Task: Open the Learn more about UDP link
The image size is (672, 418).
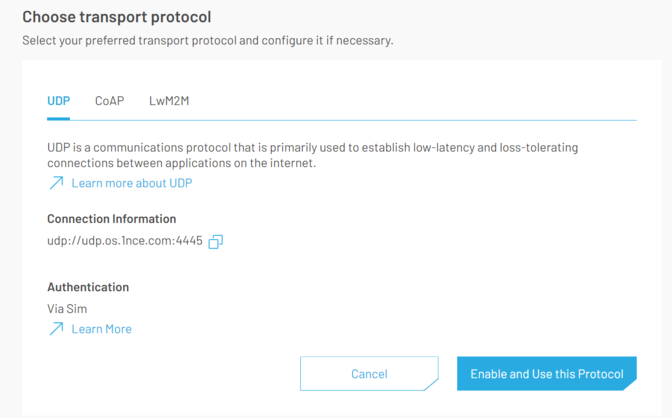Action: point(131,183)
